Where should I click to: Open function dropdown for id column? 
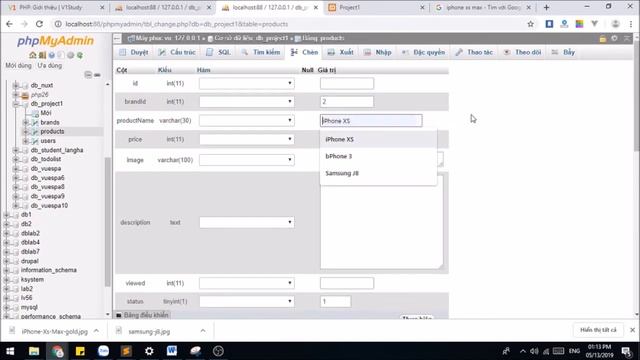click(x=247, y=83)
